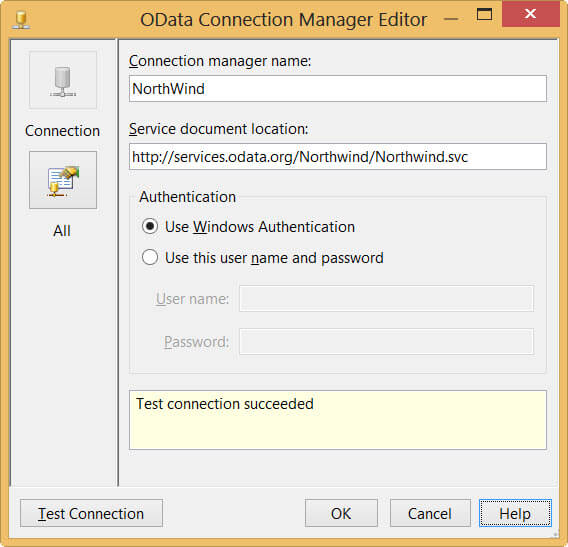Cancel the connection manager dialog
The width and height of the screenshot is (568, 547).
pyautogui.click(x=430, y=513)
